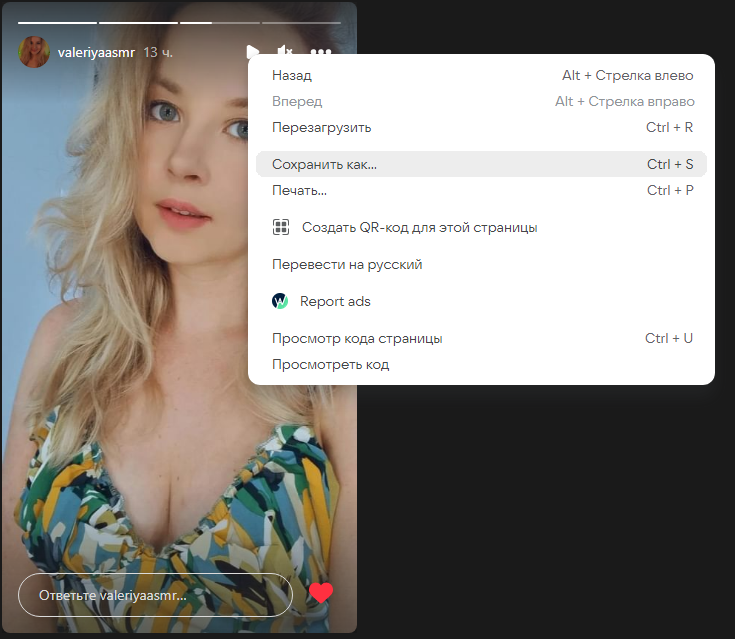Choose "Перезагрузить" from the context menu
Viewport: 735px width, 639px height.
pyautogui.click(x=481, y=127)
